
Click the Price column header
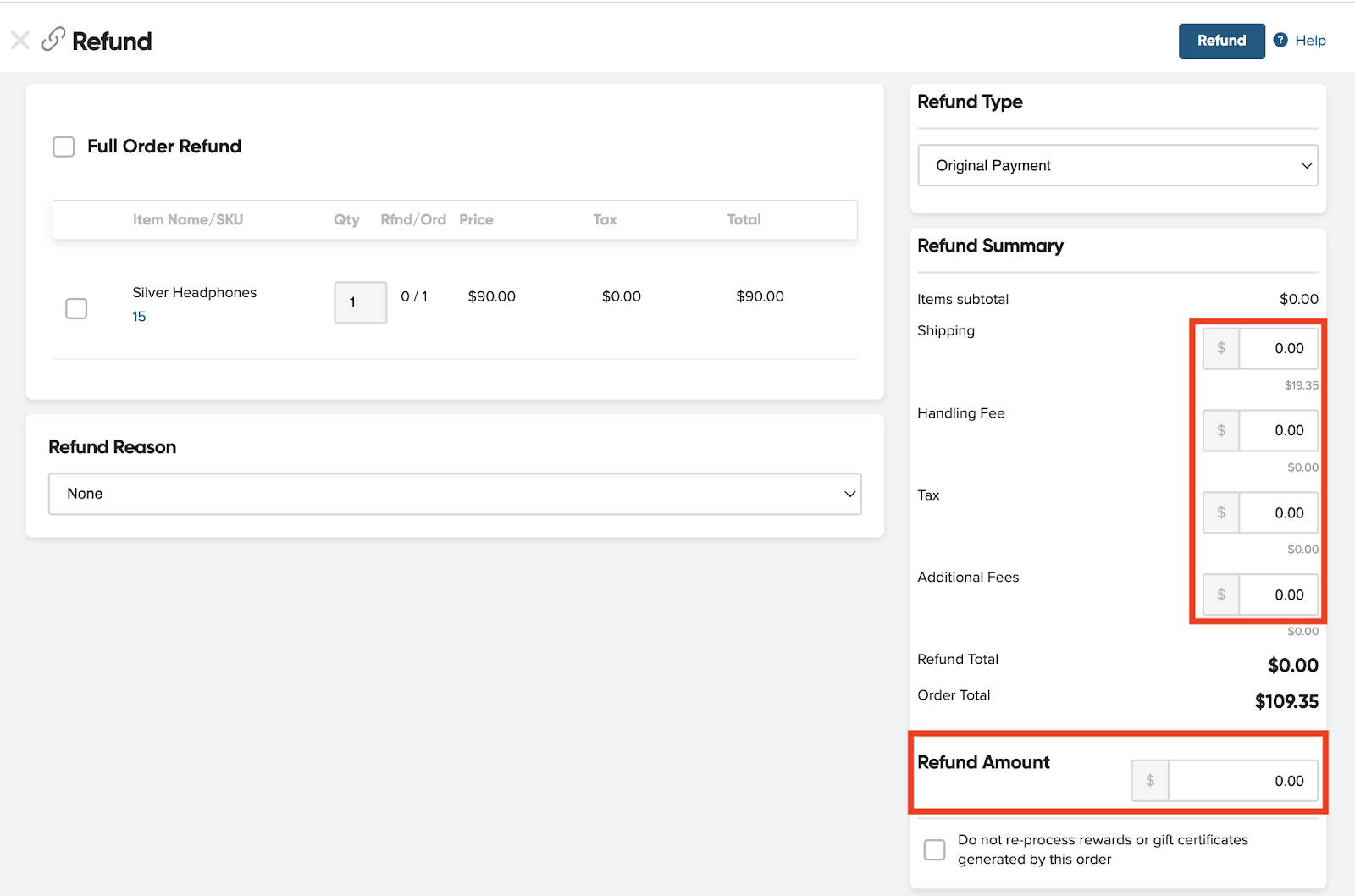pyautogui.click(x=476, y=219)
